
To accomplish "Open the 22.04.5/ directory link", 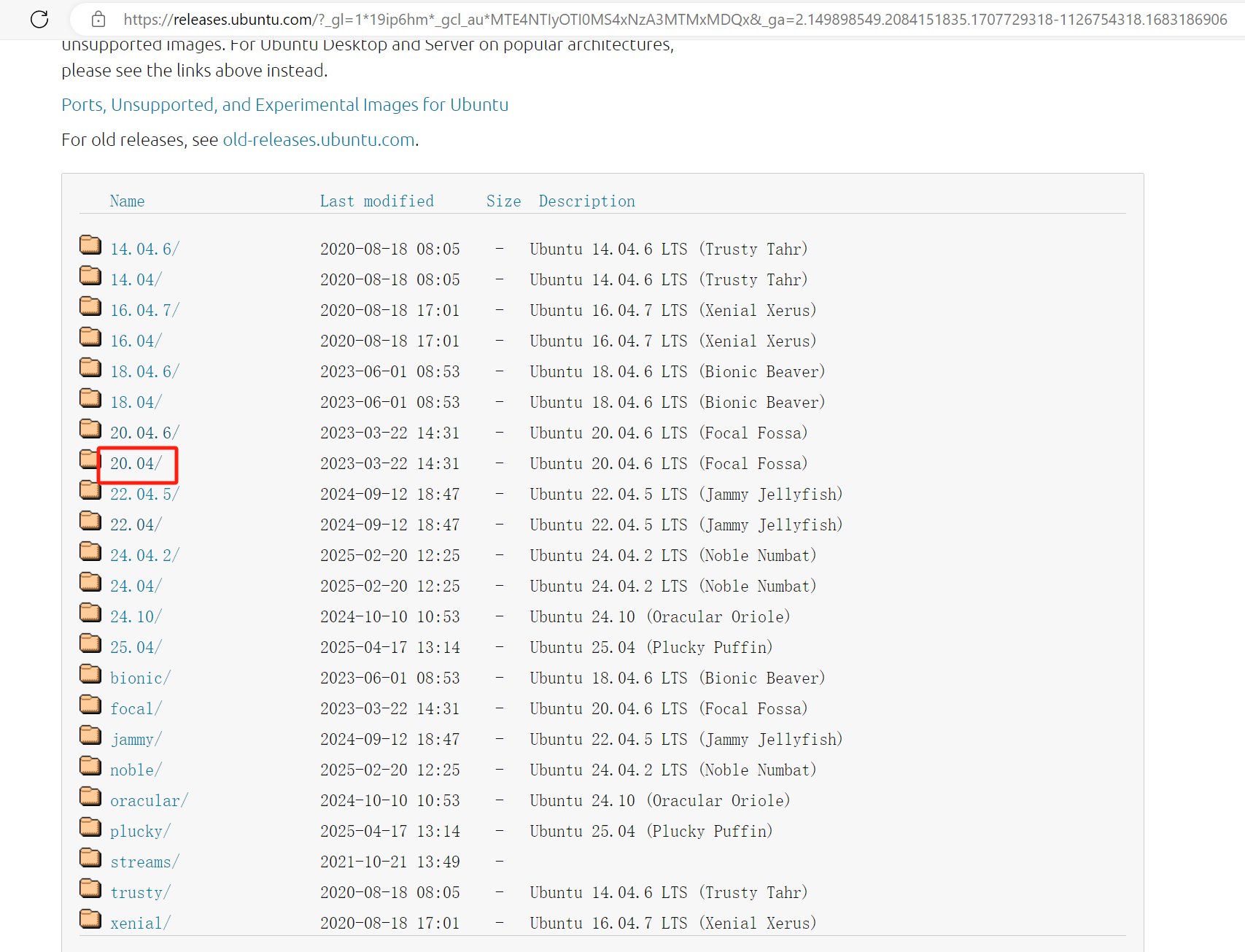I will 144,495.
